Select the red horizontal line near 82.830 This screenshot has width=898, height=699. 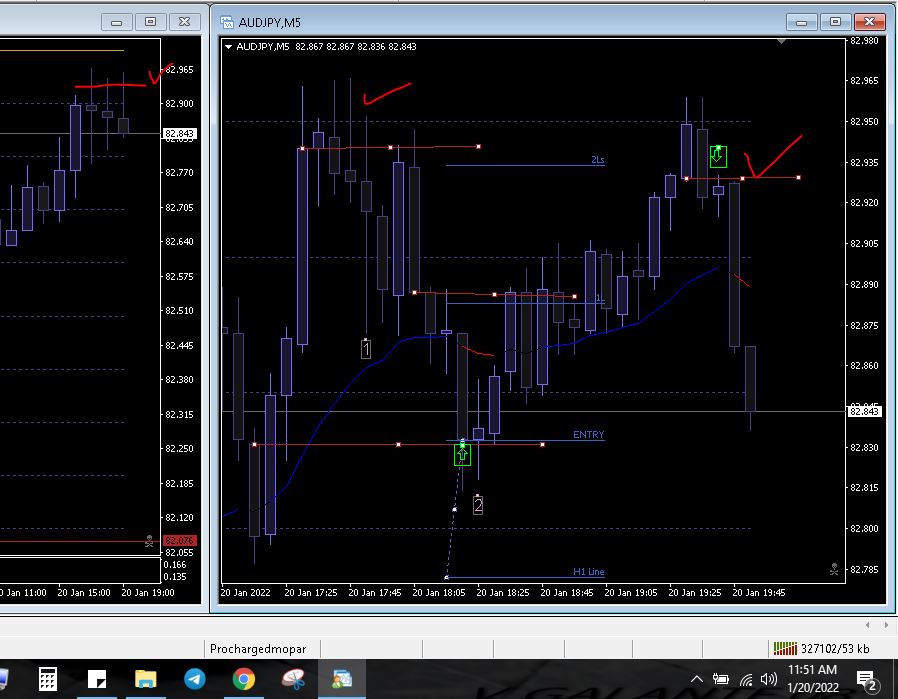pyautogui.click(x=399, y=444)
